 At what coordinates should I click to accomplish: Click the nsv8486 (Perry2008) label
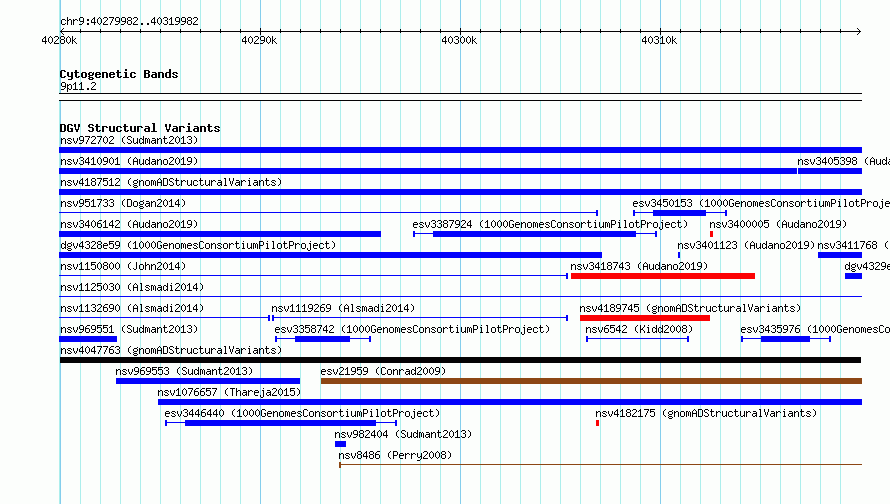395,455
